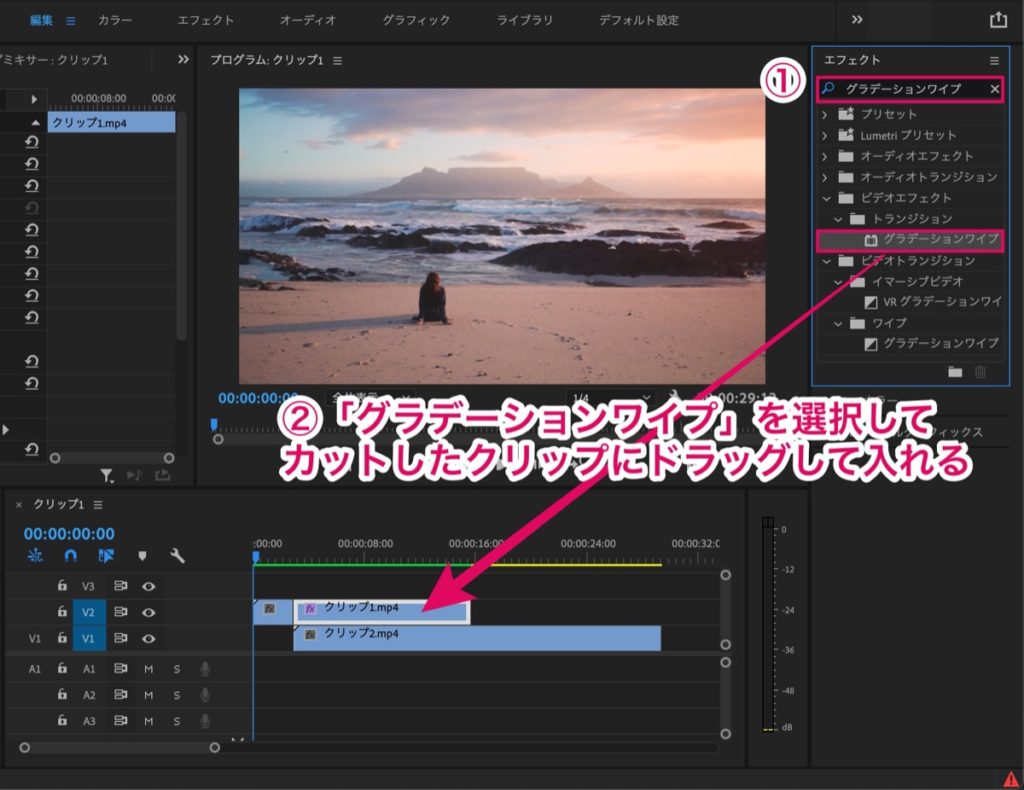This screenshot has height=790, width=1024.
Task: Expand the mixer panel overflow double arrow
Action: (184, 59)
